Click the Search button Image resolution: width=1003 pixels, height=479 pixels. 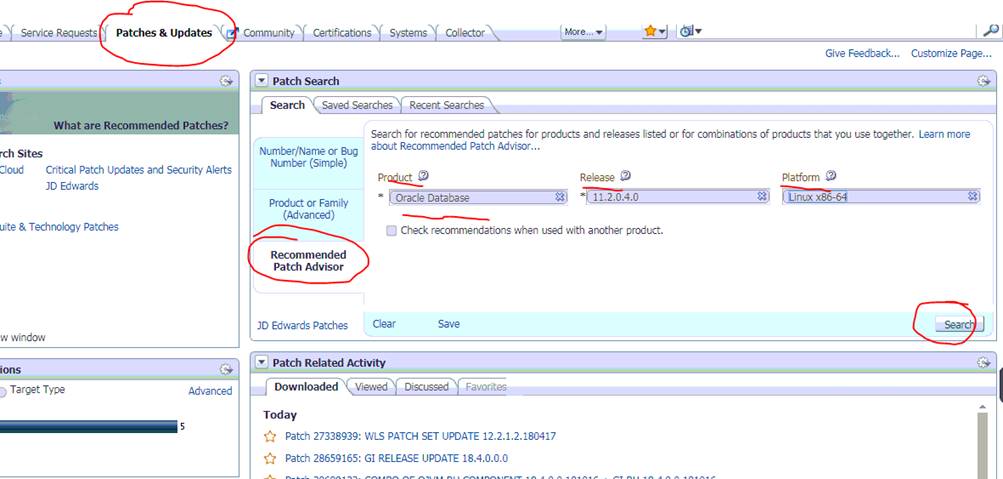coord(958,324)
